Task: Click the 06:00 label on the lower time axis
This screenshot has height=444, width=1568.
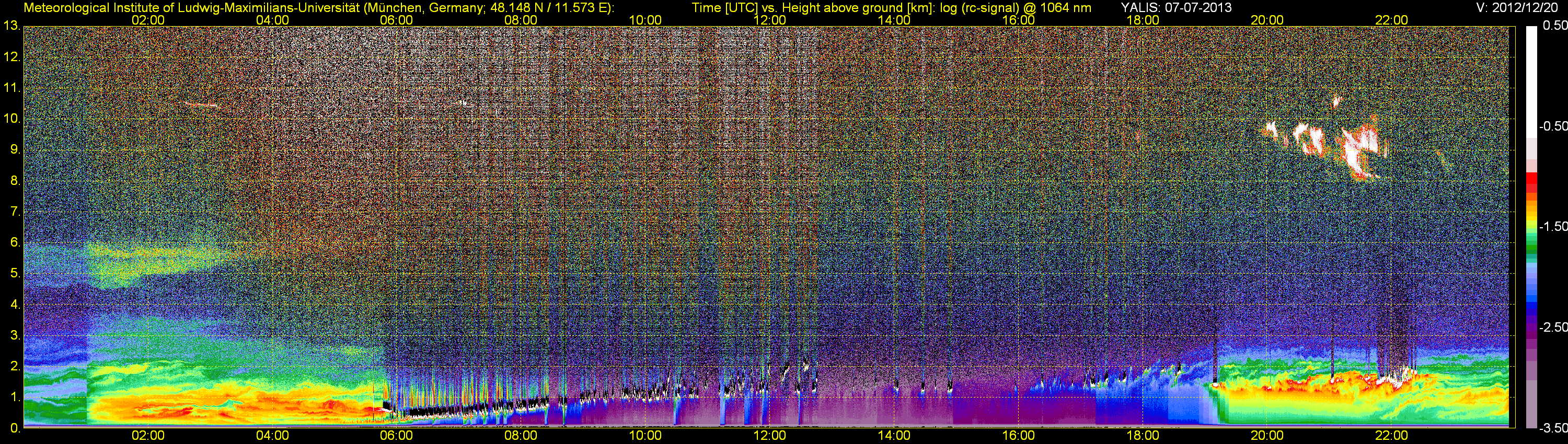Action: click(396, 436)
